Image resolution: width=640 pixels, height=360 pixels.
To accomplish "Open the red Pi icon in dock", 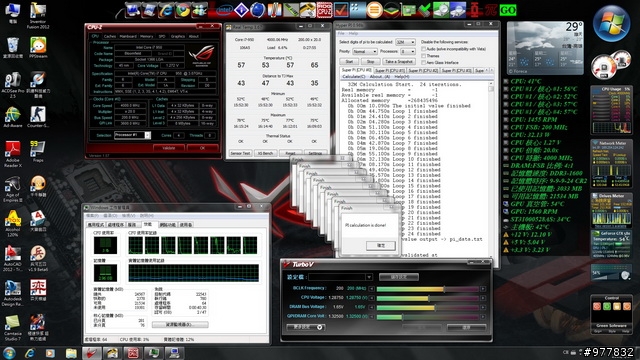I will pyautogui.click(x=491, y=10).
